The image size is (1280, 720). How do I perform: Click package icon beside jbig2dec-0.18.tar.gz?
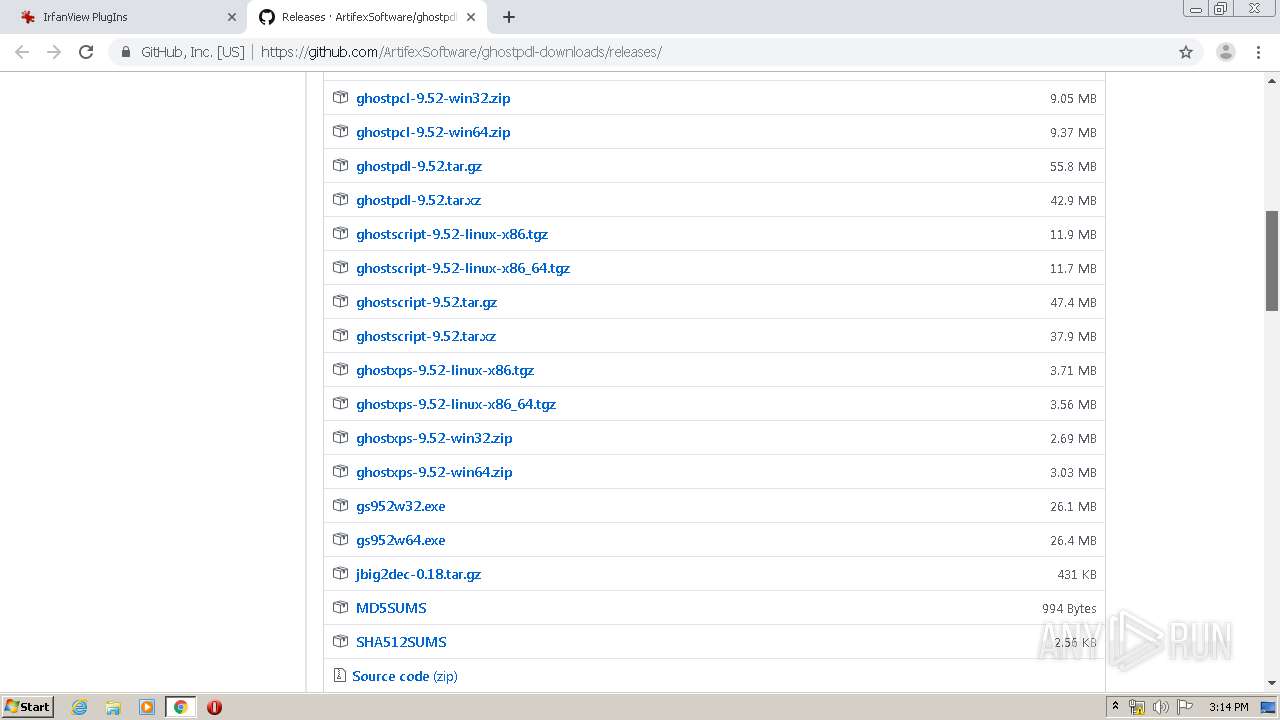pos(340,574)
